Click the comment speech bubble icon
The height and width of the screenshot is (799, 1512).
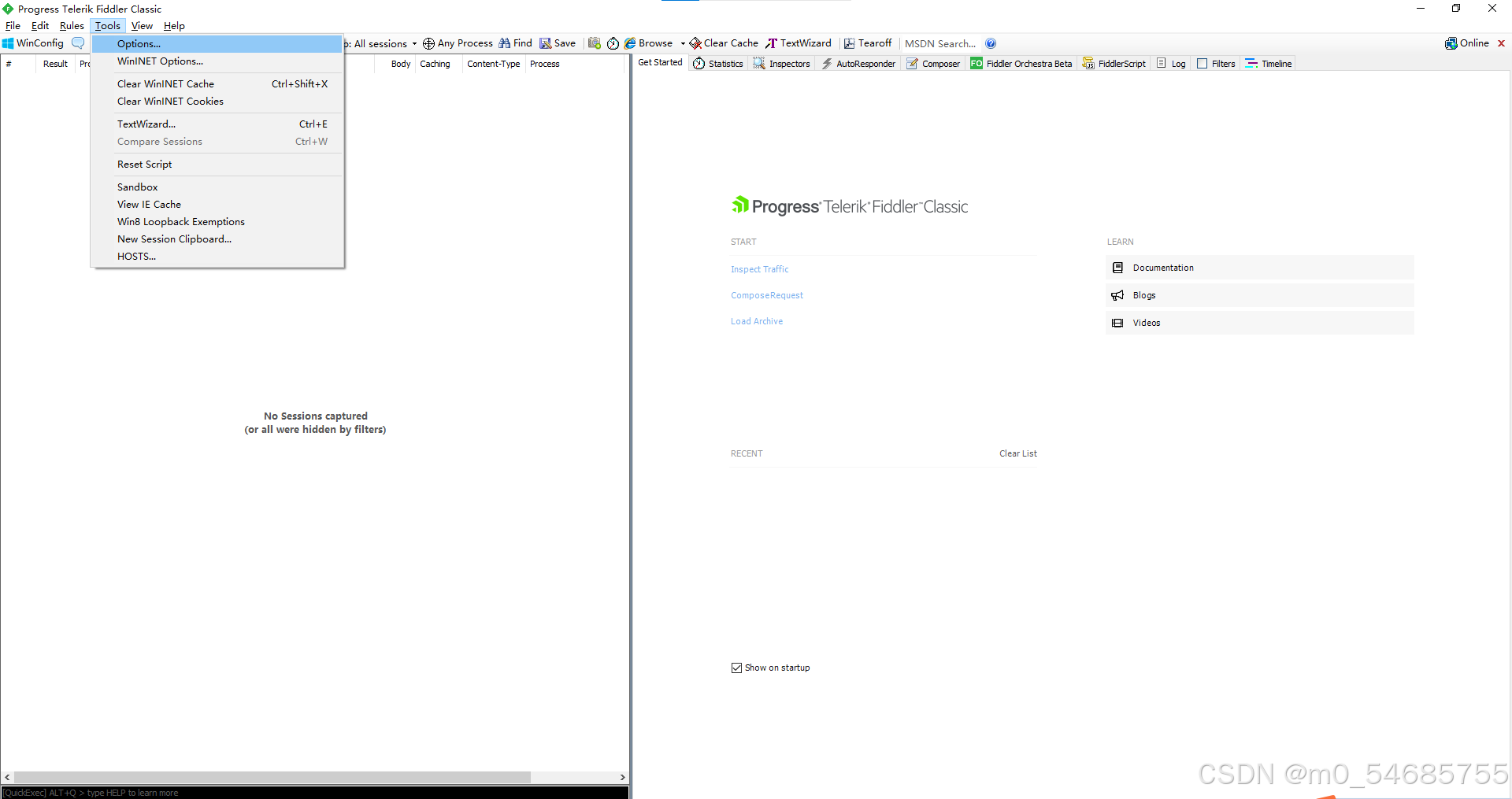click(78, 43)
